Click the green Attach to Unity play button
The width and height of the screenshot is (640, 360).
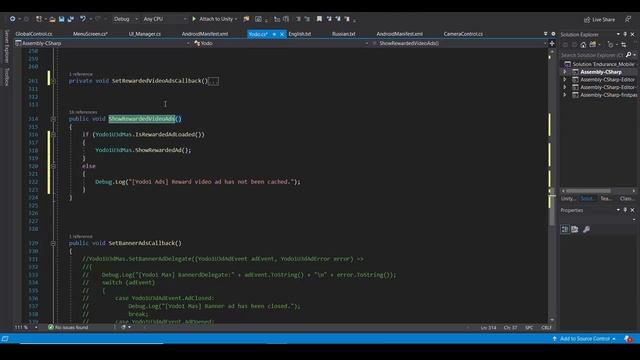[194, 19]
